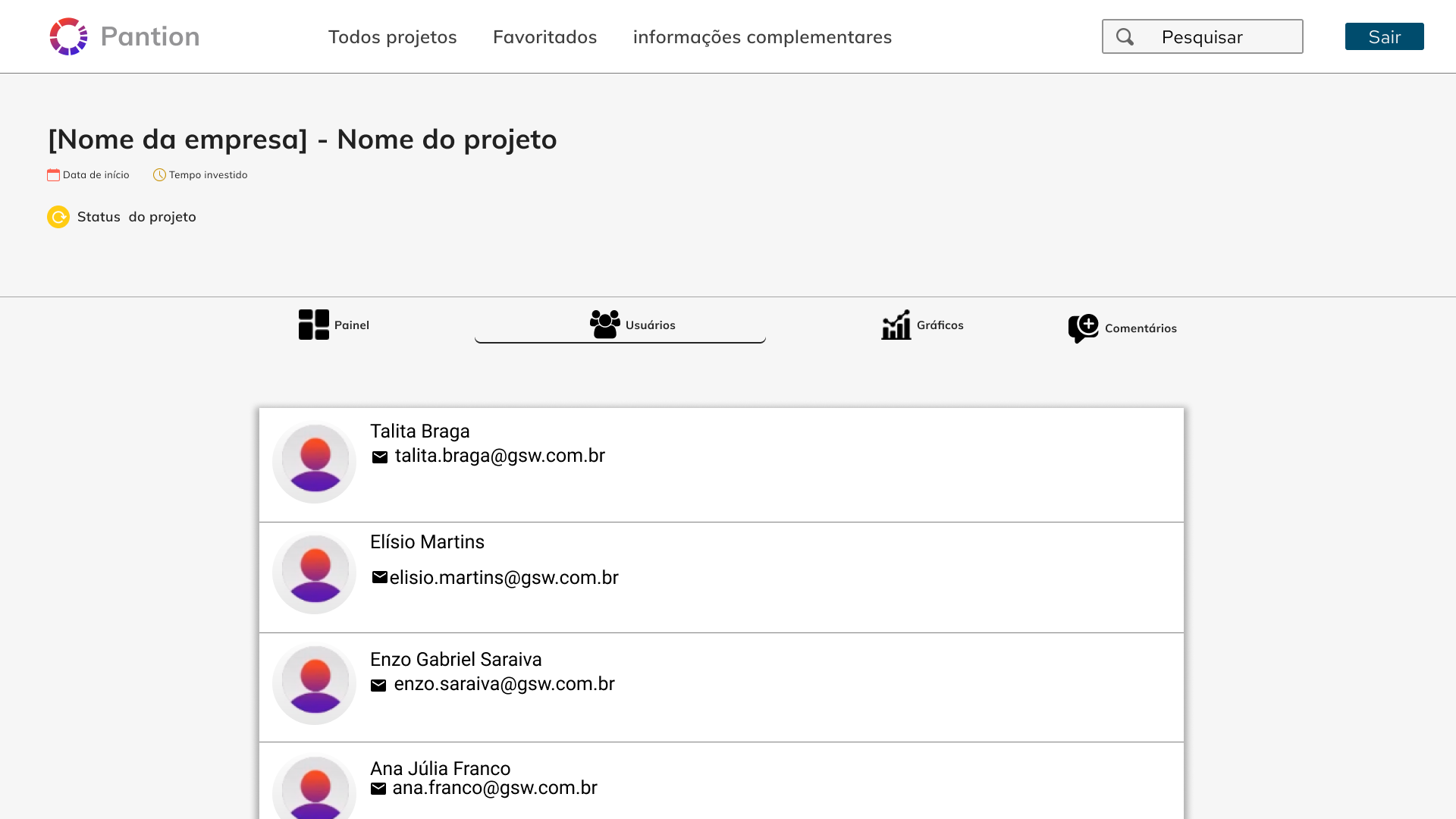The image size is (1456, 819).
Task: Click the clock icon beside Tempo investido
Action: point(159,175)
